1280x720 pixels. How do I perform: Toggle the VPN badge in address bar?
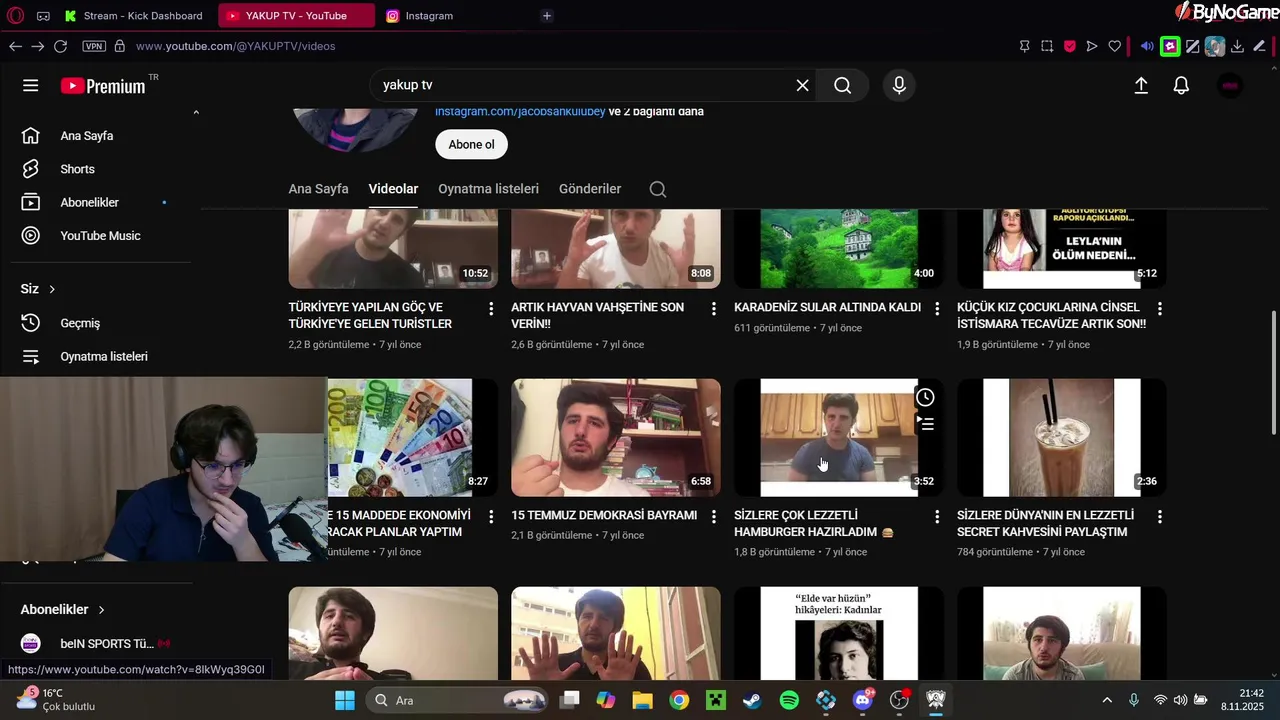point(94,46)
